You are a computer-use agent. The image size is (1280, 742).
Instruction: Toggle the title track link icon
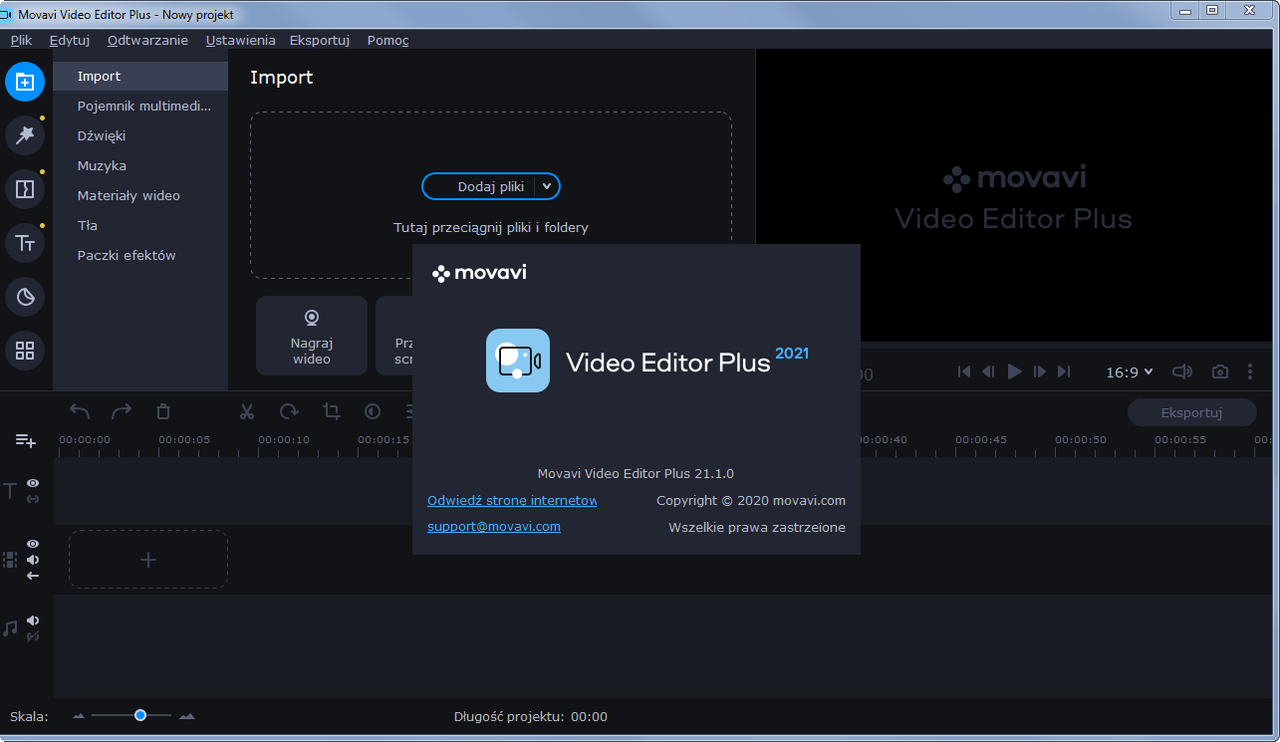tap(33, 499)
